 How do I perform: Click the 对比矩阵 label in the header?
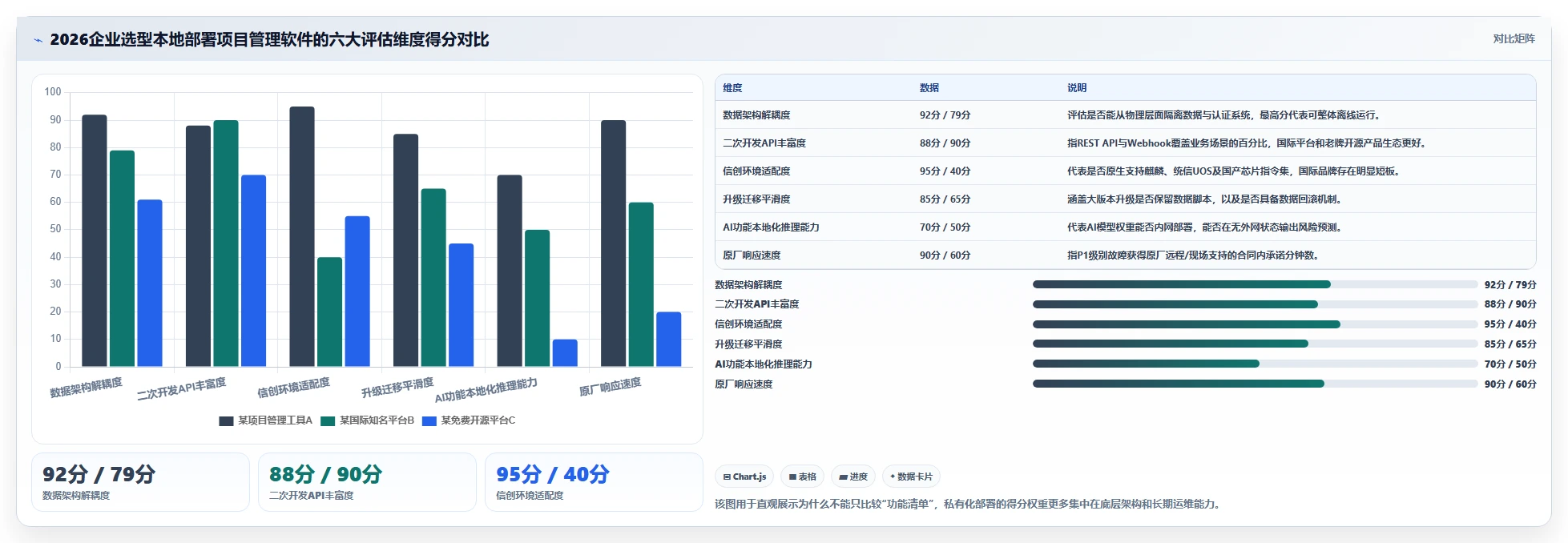[1514, 38]
